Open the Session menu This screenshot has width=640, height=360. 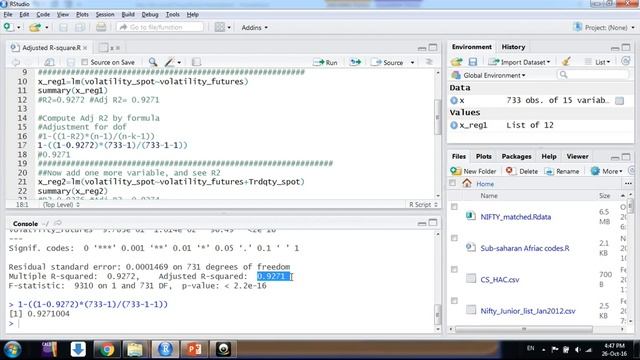tap(105, 14)
